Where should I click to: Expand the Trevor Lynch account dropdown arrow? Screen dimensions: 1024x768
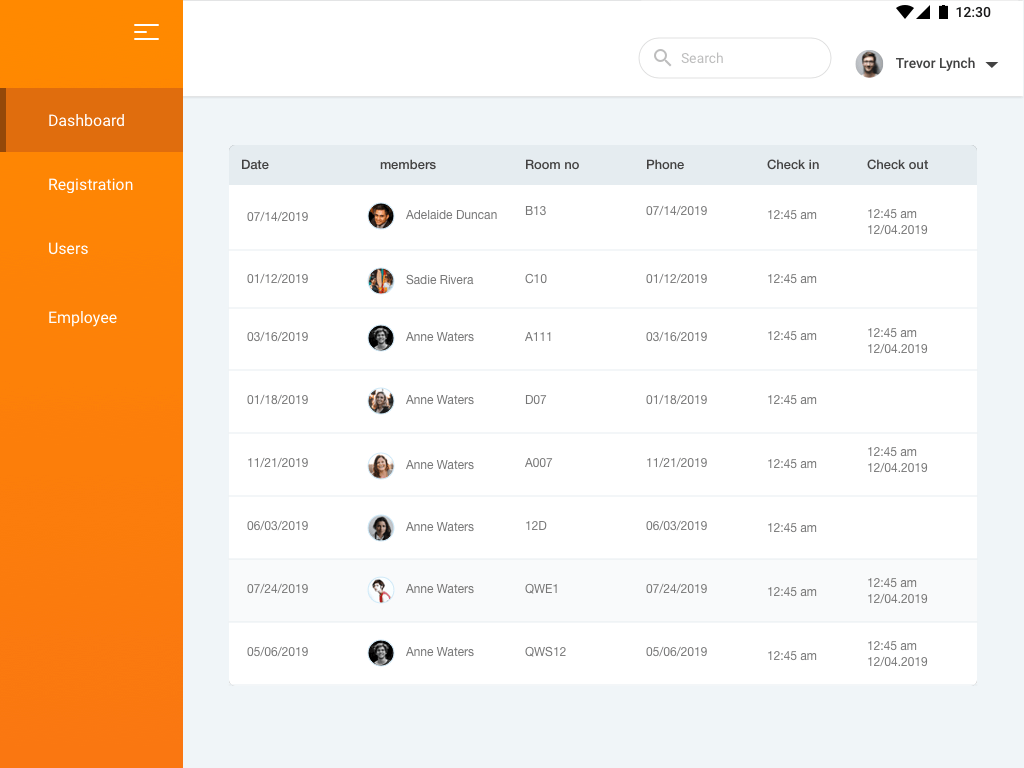pos(991,64)
